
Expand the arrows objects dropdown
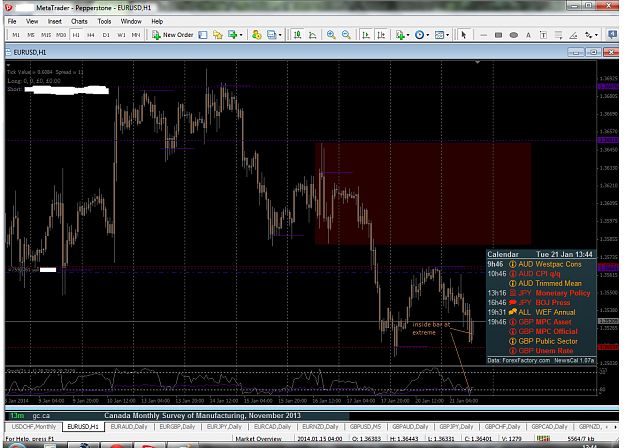[596, 35]
